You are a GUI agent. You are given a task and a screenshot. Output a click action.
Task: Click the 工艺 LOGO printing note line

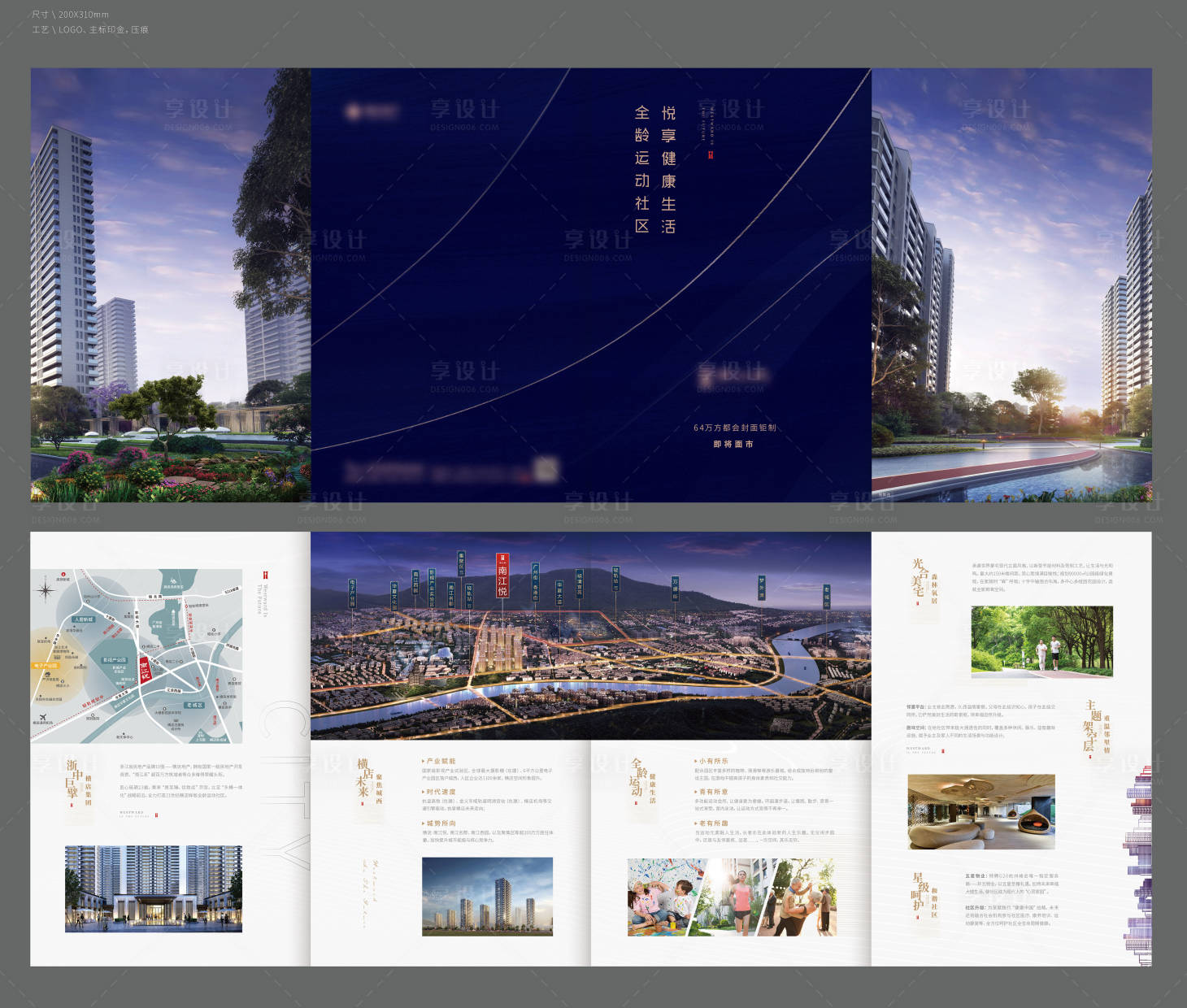[90, 29]
